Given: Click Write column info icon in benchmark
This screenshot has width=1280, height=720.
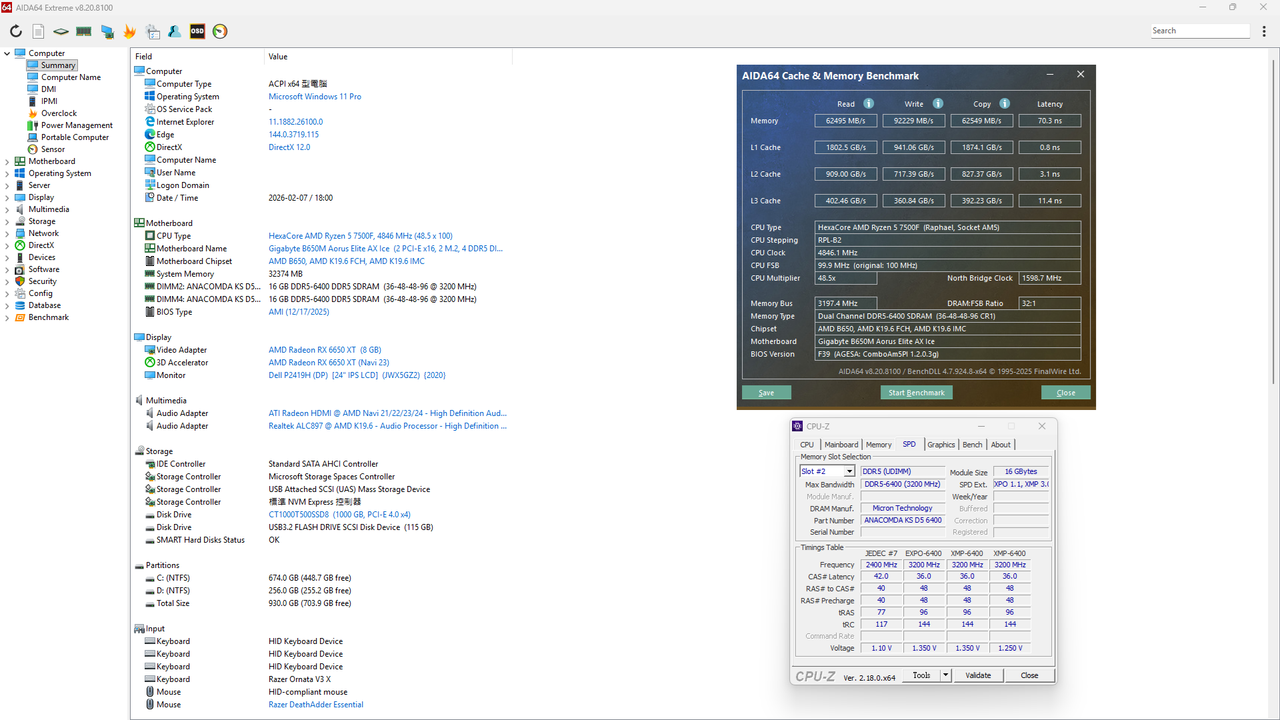Looking at the screenshot, I should (938, 103).
